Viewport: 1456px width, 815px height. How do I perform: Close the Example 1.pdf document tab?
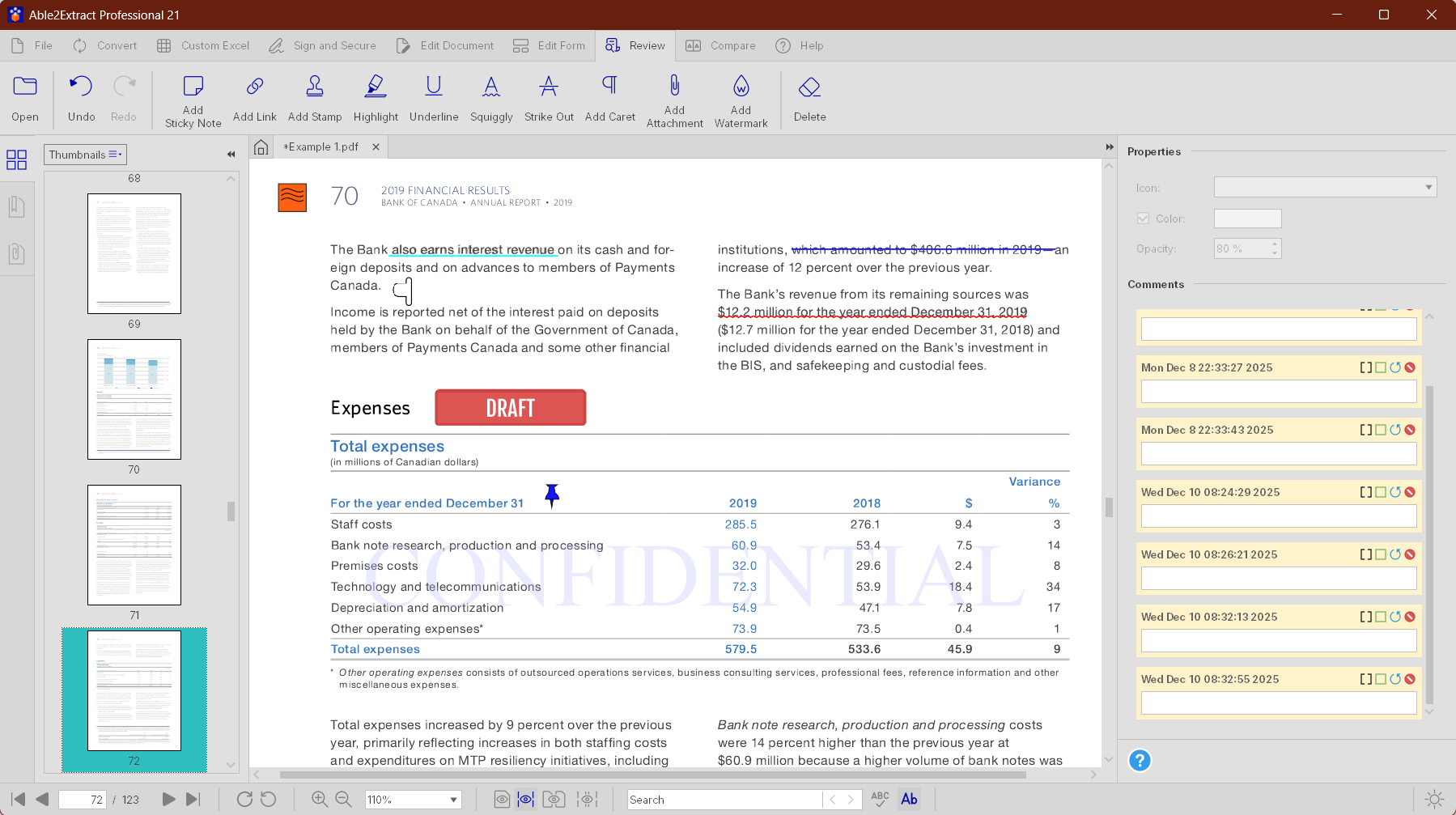[x=376, y=147]
